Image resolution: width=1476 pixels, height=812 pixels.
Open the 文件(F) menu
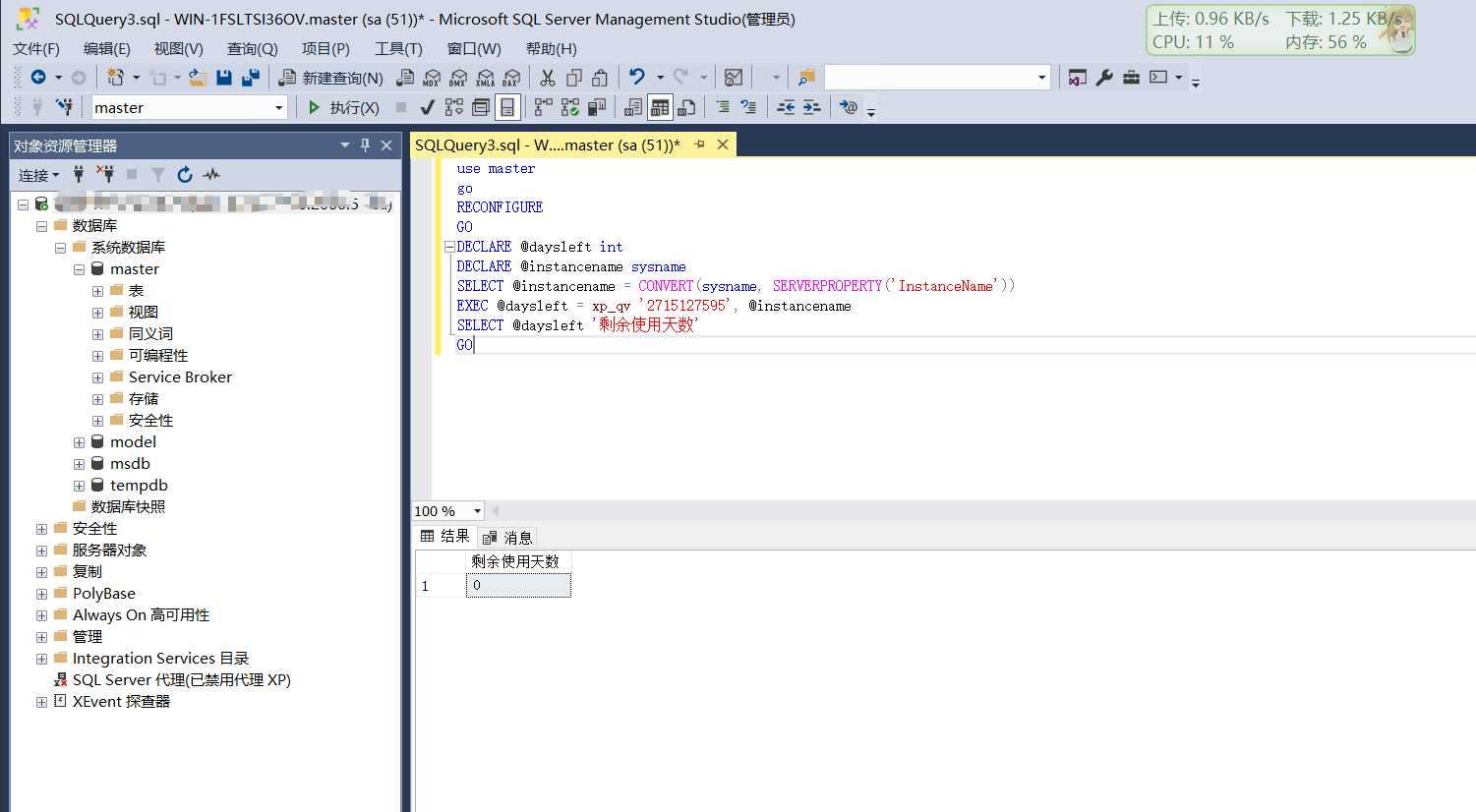(x=36, y=48)
